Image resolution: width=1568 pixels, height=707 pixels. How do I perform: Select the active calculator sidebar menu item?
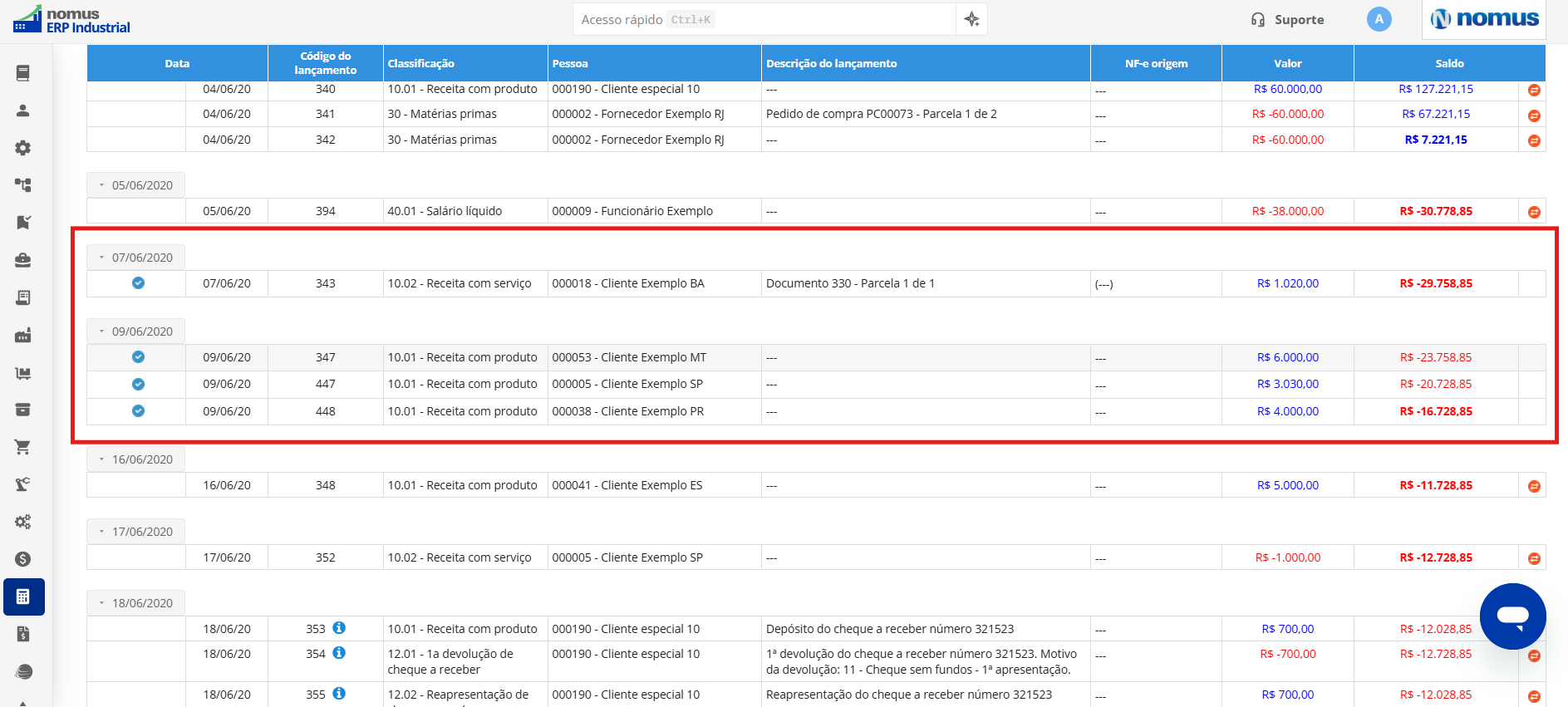(23, 597)
